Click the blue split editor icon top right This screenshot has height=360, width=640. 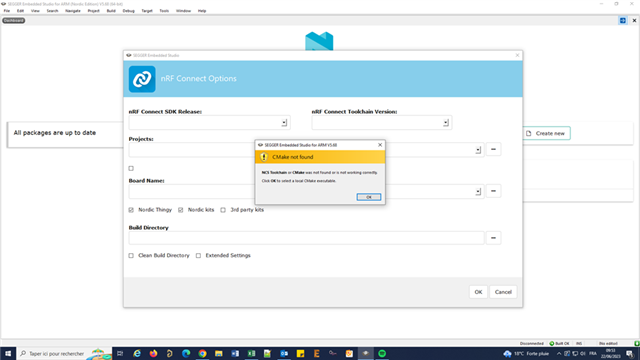(x=622, y=20)
